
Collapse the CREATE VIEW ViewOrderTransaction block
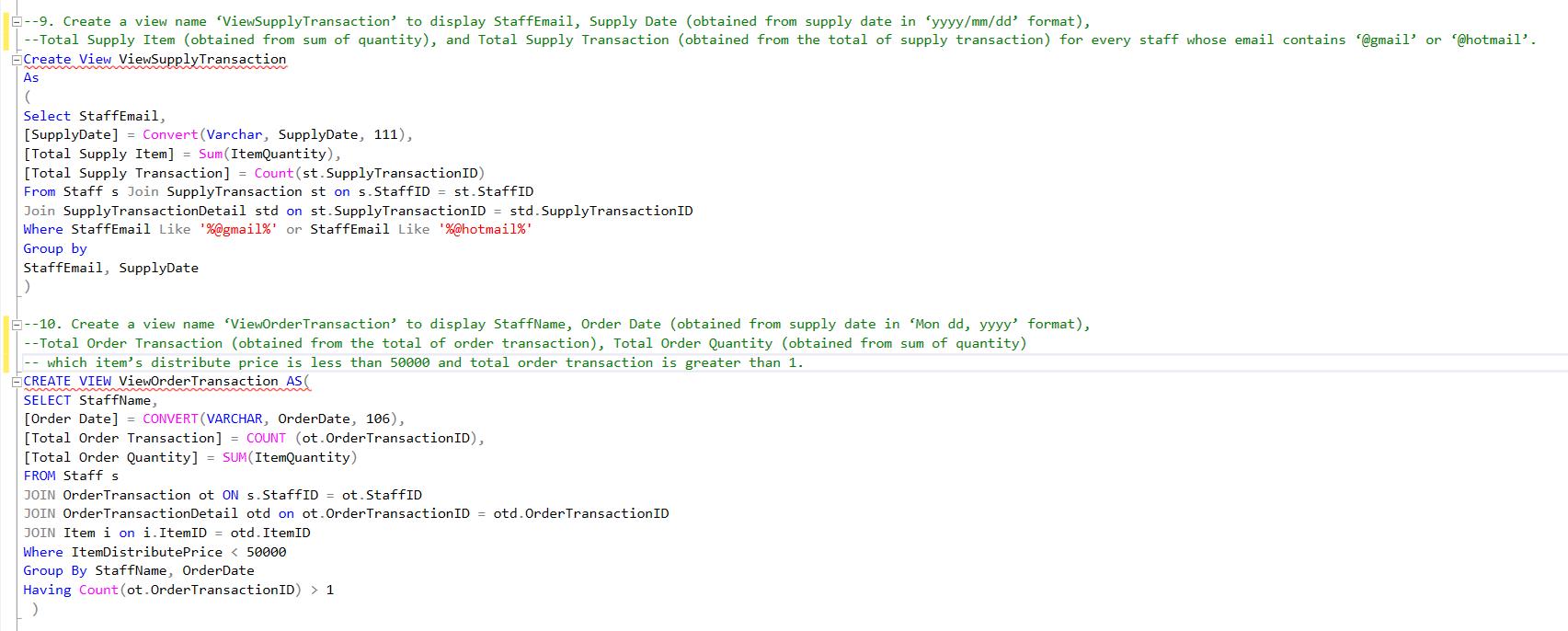[x=16, y=381]
